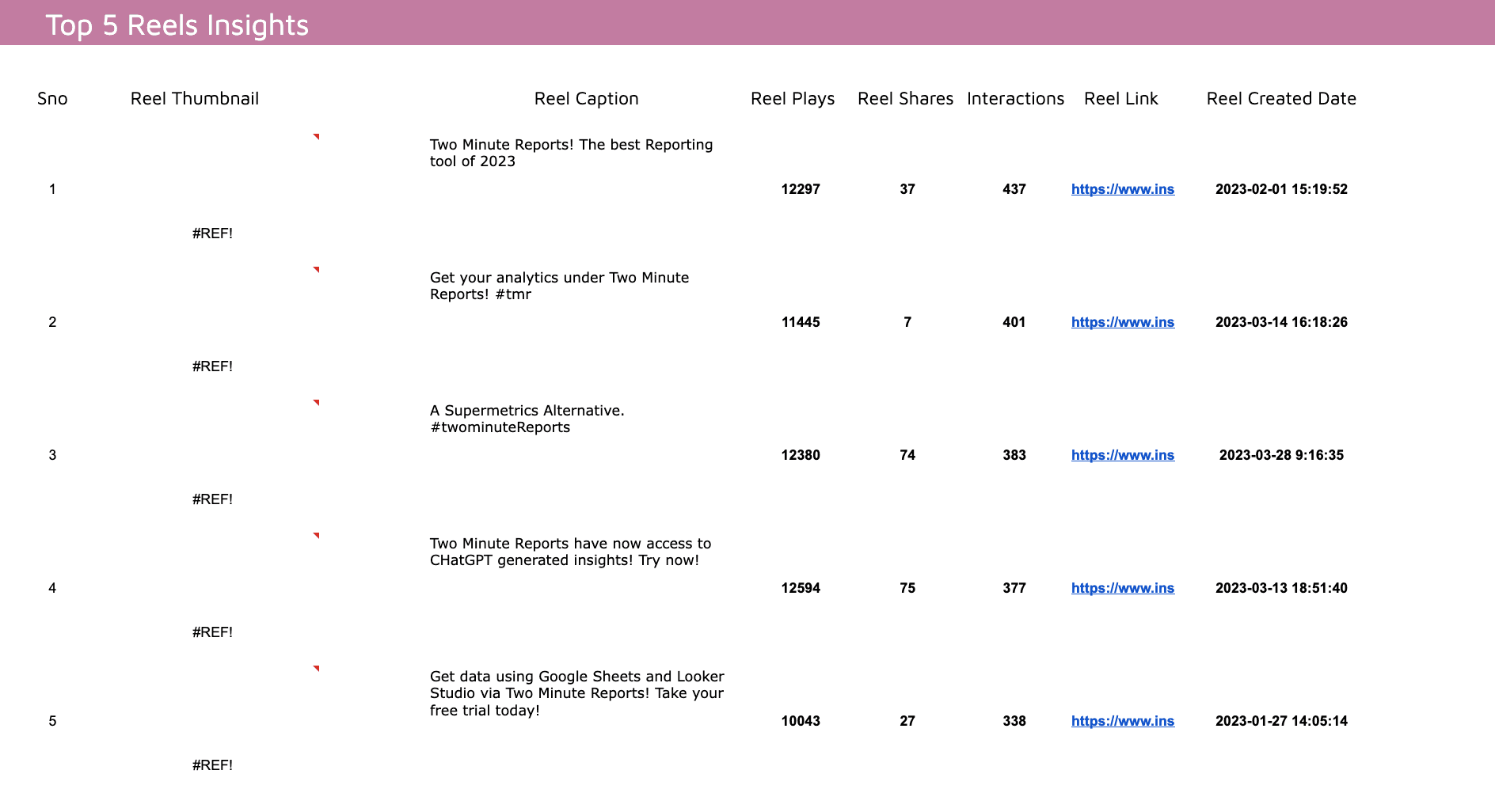Viewport: 1495px width, 812px height.
Task: Click the red error indicator in row 2
Action: click(x=317, y=270)
